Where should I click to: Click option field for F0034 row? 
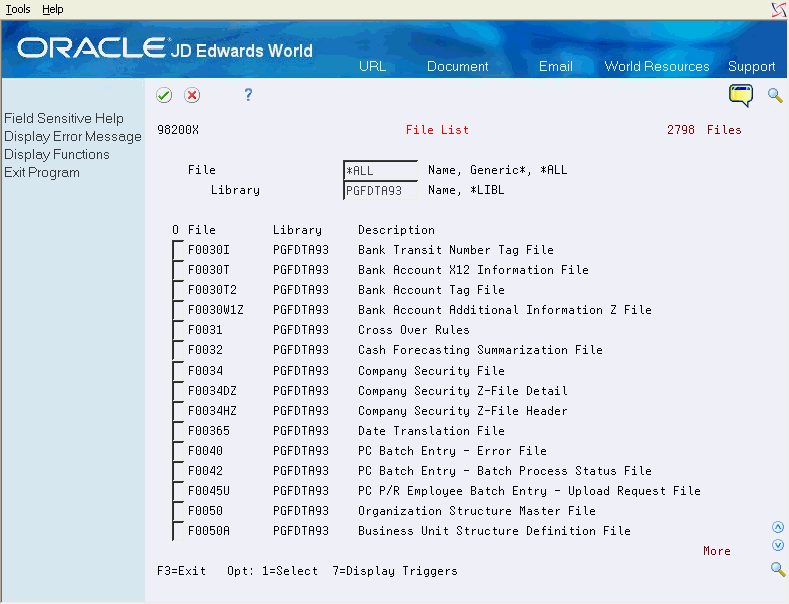178,371
